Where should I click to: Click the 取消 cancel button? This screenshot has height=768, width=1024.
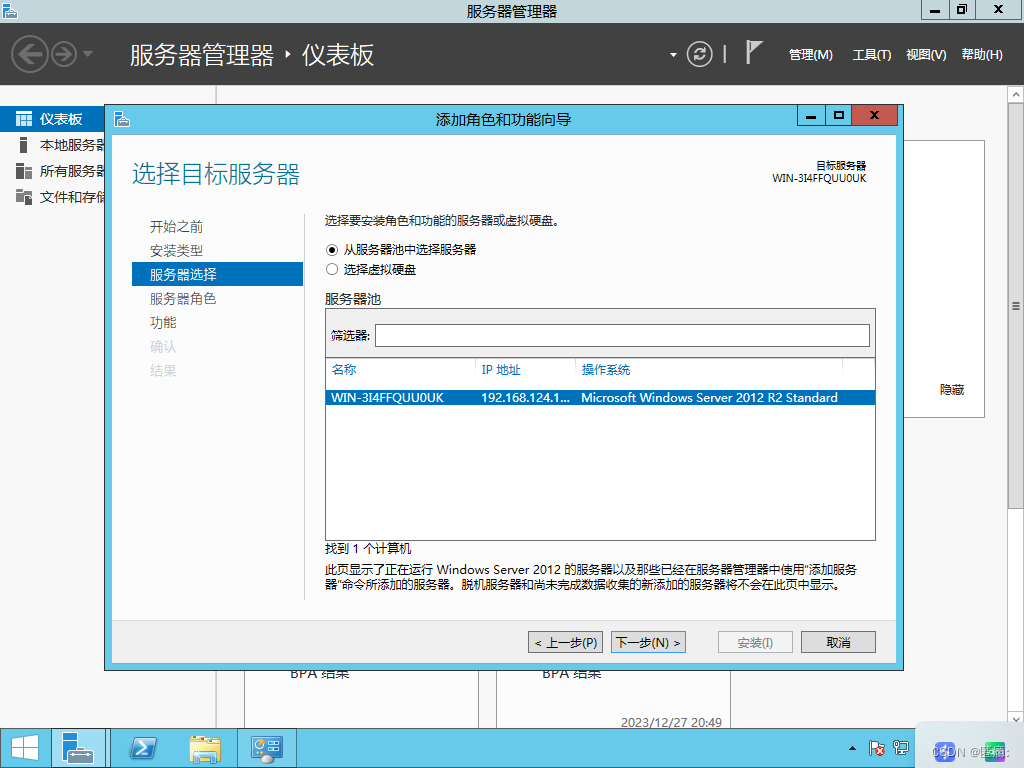point(838,643)
